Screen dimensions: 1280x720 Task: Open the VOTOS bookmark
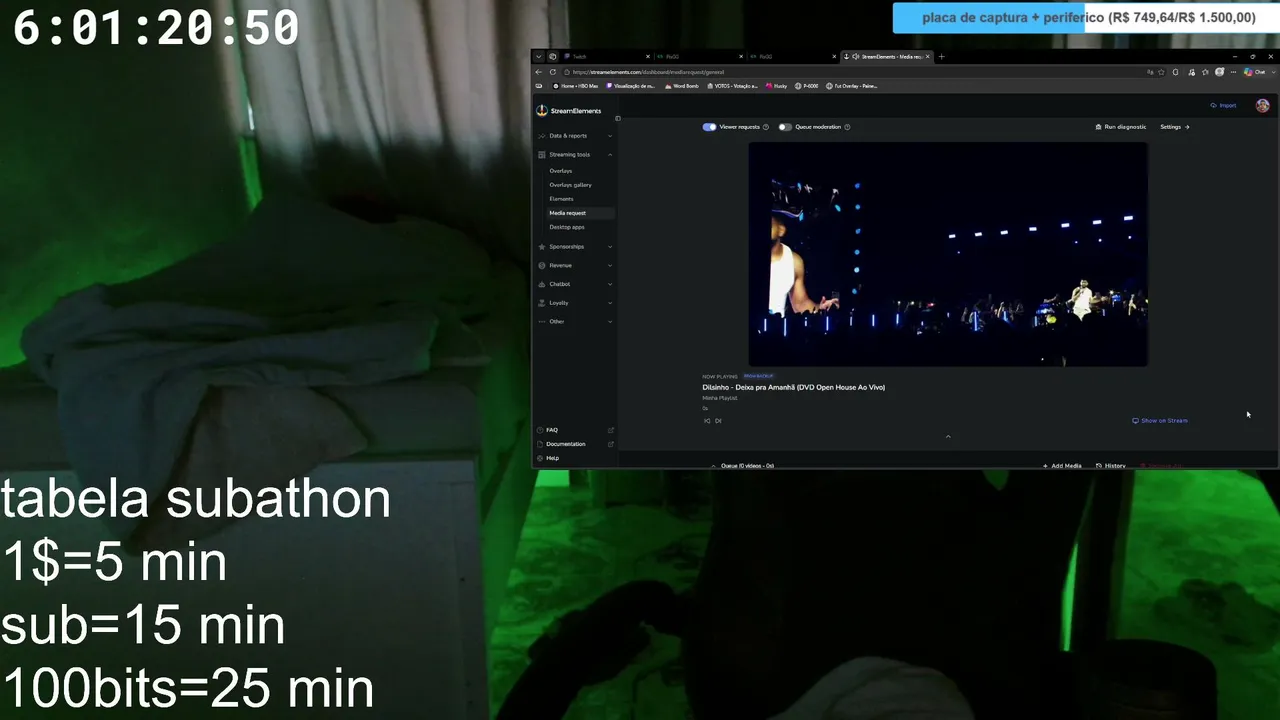point(732,86)
